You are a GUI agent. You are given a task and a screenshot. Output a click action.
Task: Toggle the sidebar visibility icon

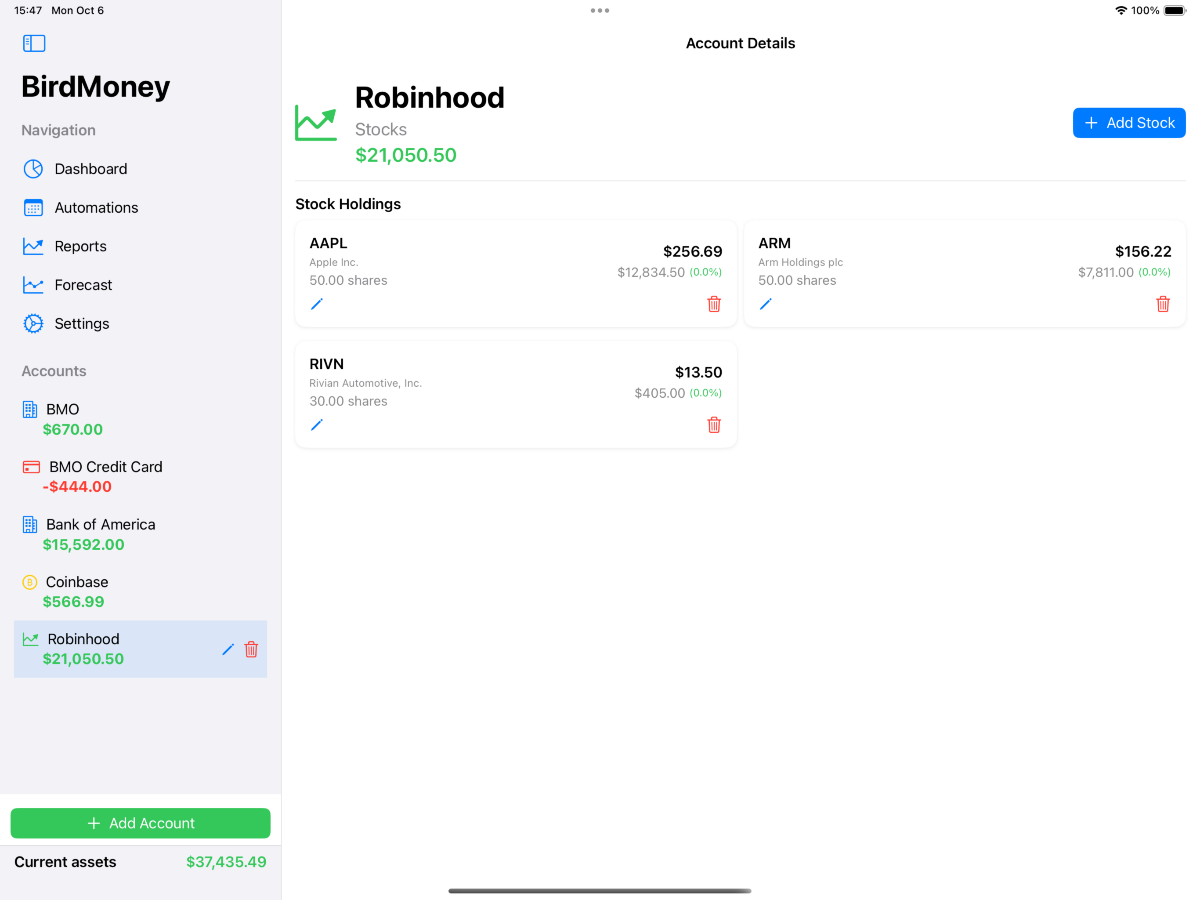click(x=34, y=43)
